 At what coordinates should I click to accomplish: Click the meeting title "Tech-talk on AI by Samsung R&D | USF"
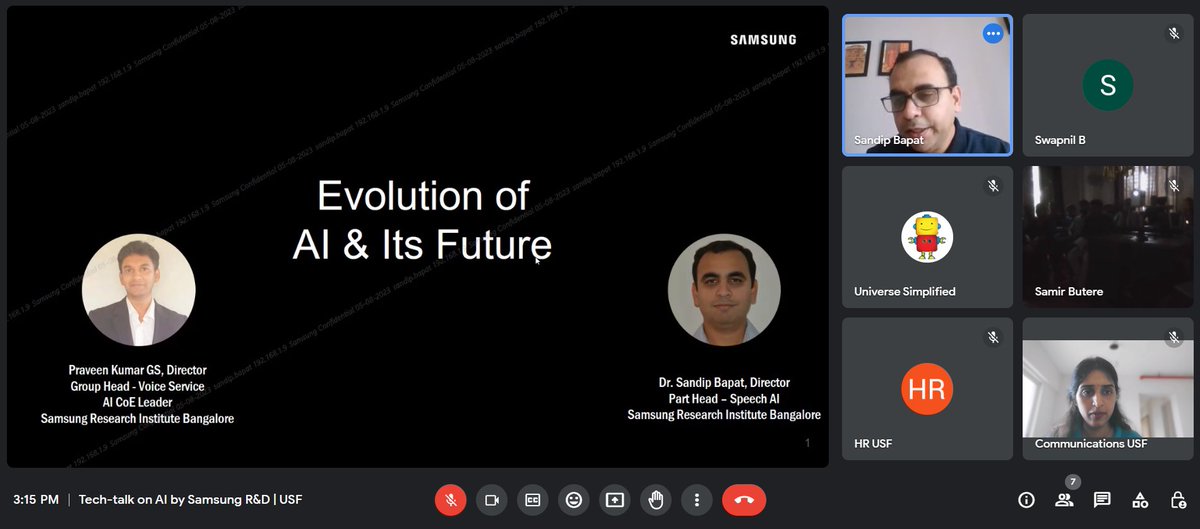point(190,499)
